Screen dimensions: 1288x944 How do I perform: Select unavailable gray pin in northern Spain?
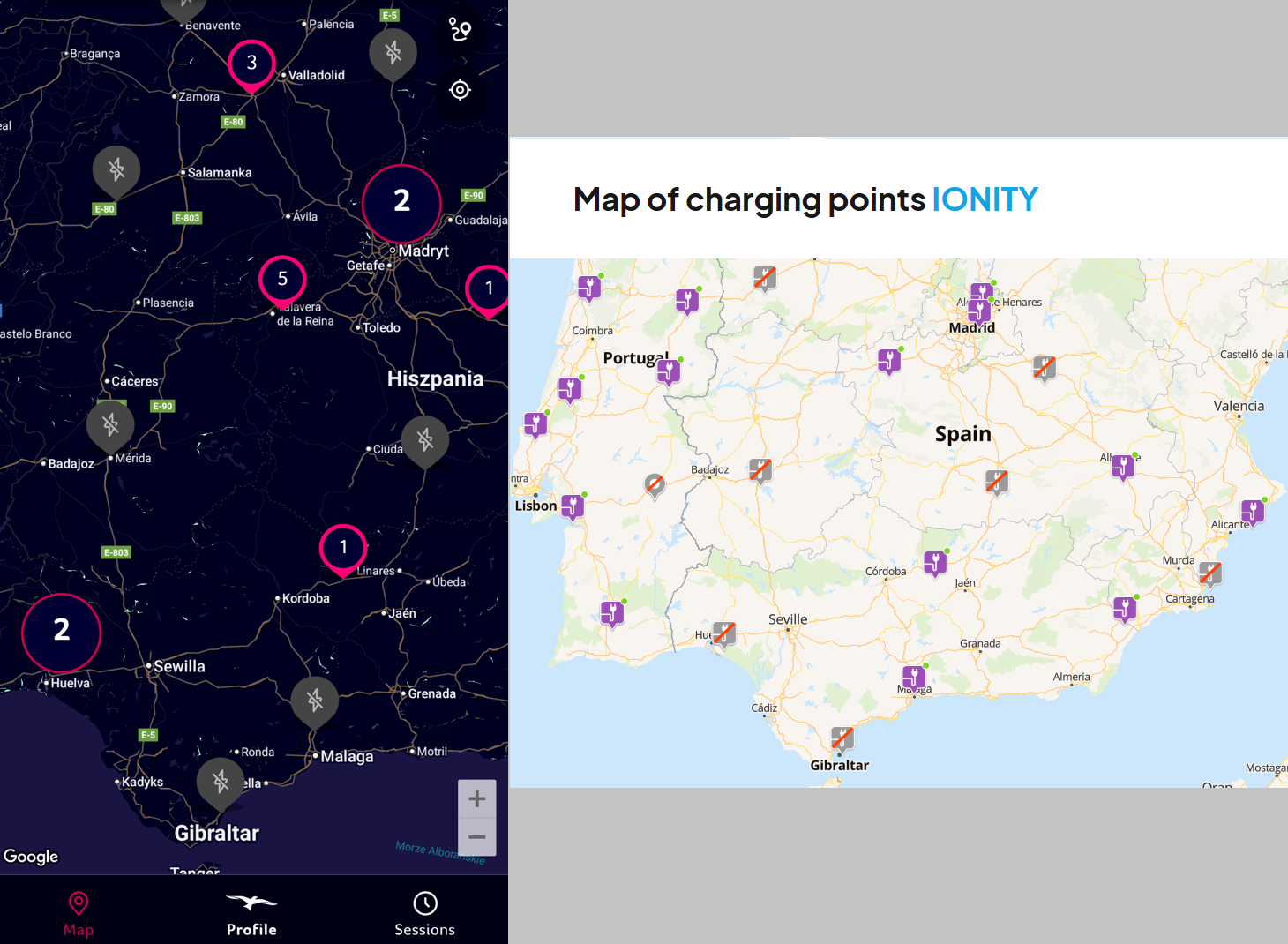point(765,279)
